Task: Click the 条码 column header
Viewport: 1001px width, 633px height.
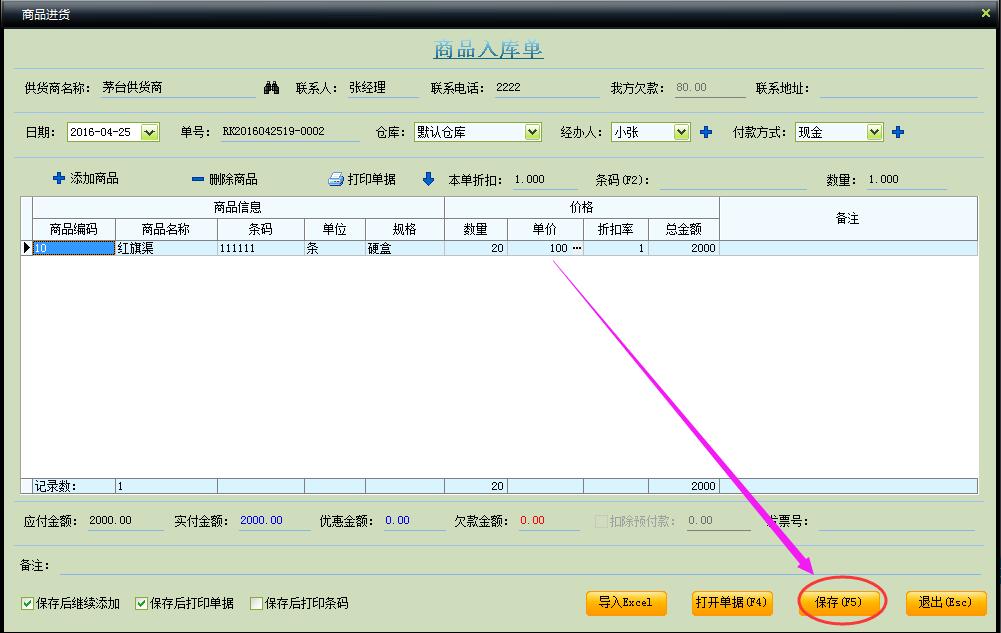Action: (x=260, y=229)
